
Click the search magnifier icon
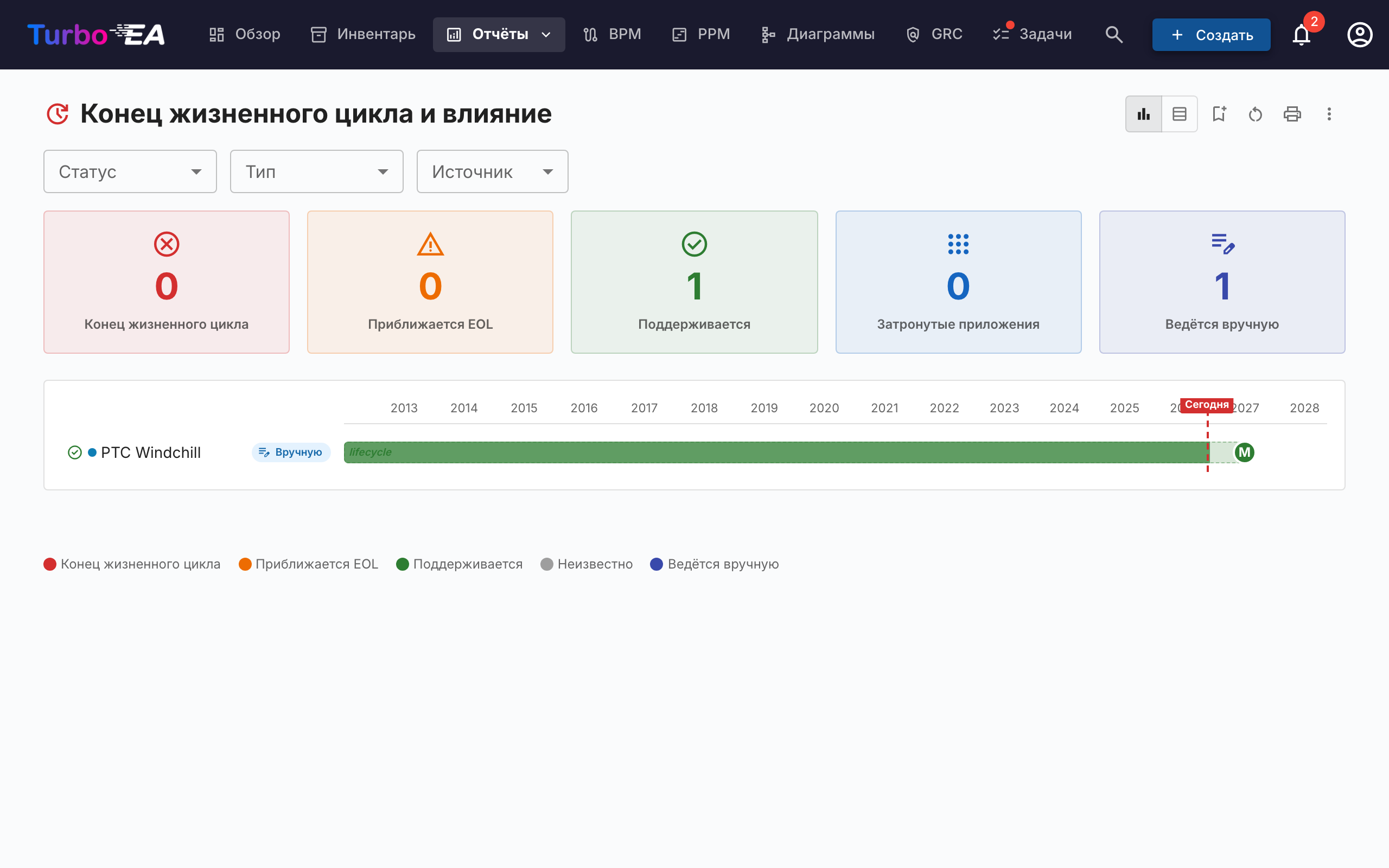1113,34
